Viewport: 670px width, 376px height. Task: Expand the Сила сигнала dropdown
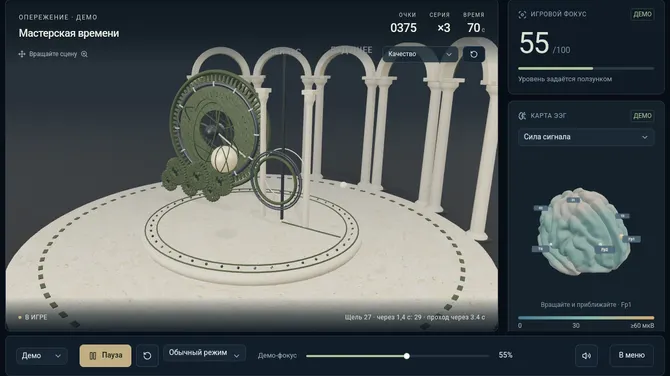586,137
